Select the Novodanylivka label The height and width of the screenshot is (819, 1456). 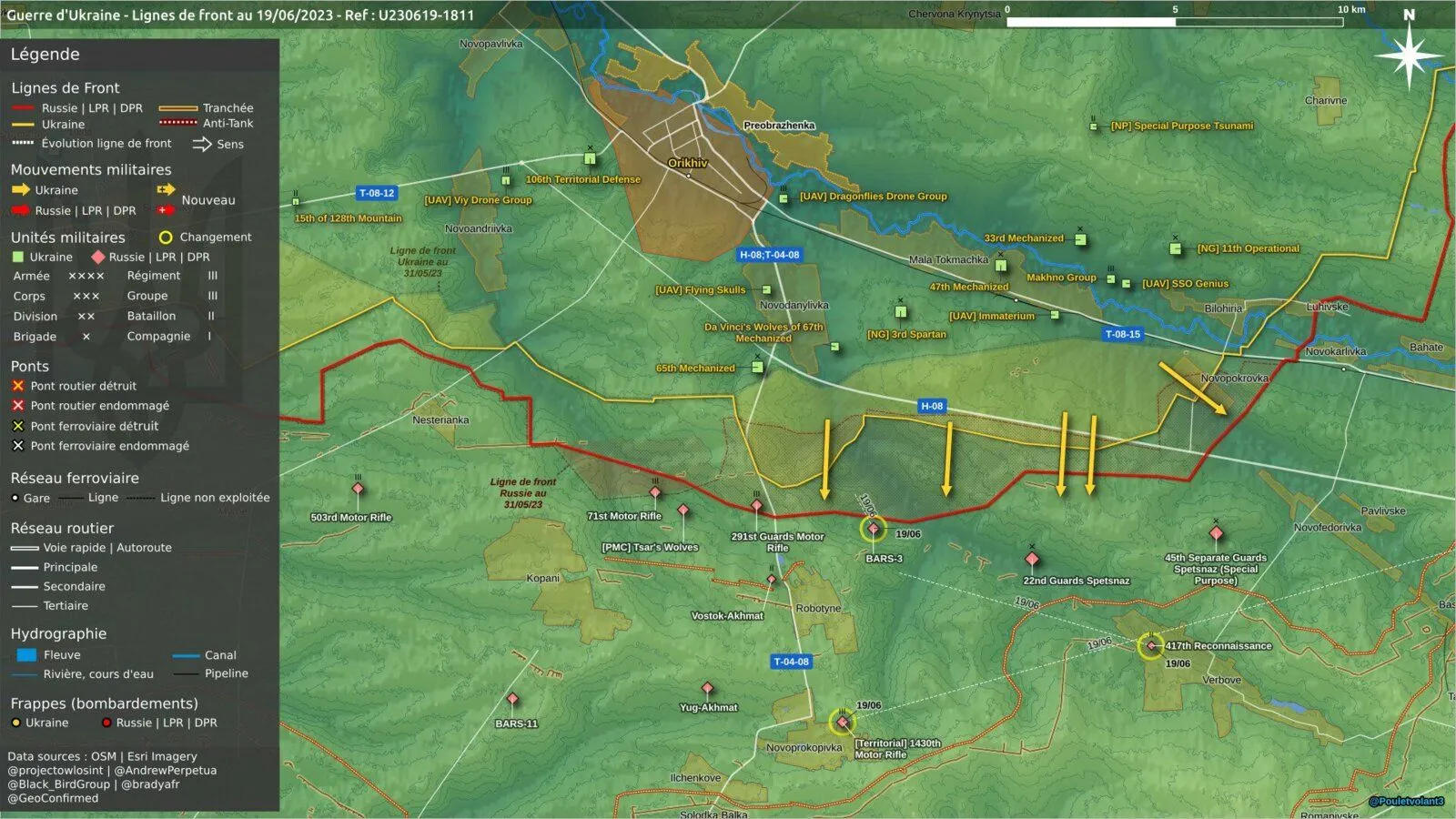(x=794, y=306)
